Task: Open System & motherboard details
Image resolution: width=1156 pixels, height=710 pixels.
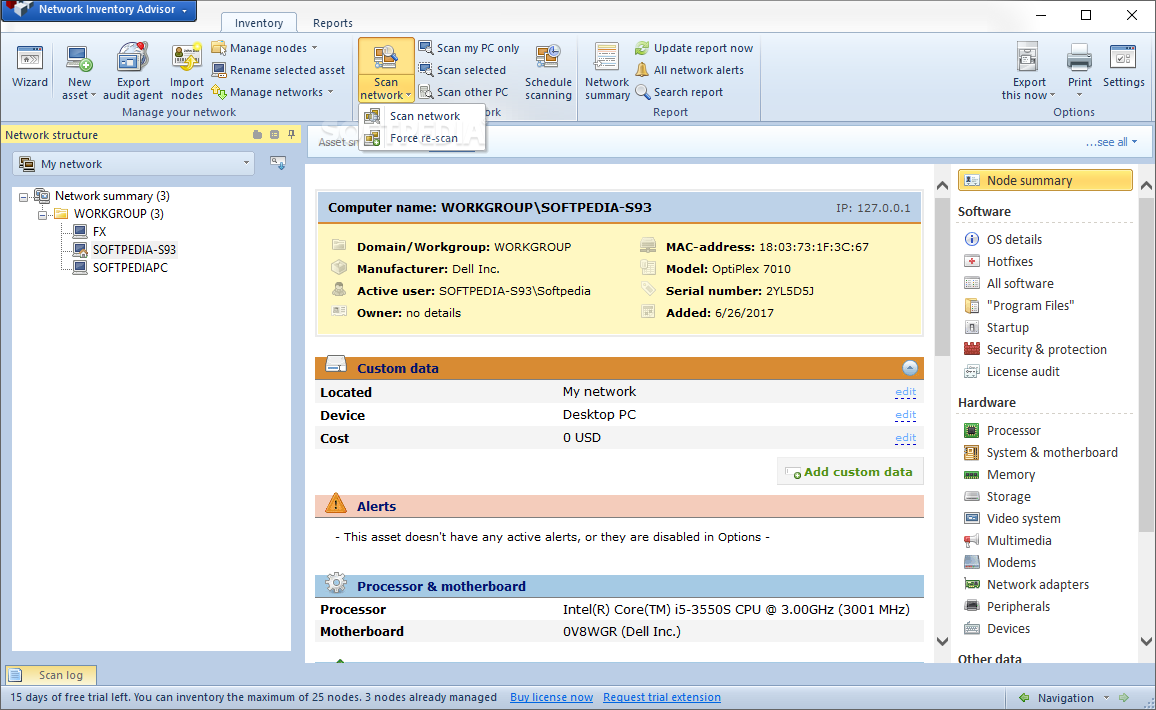Action: pyautogui.click(x=1051, y=453)
